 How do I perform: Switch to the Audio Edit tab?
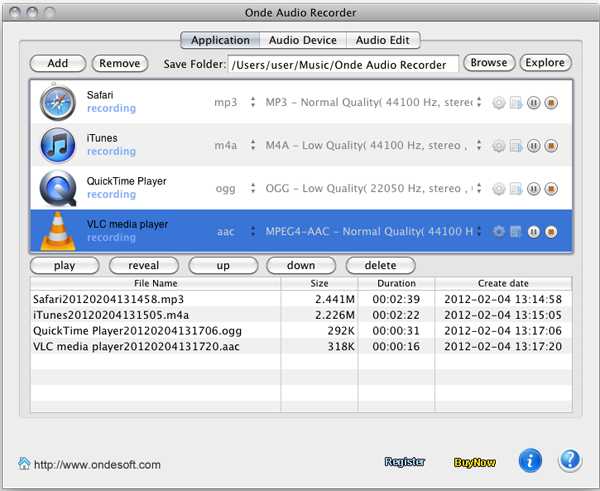click(x=382, y=41)
